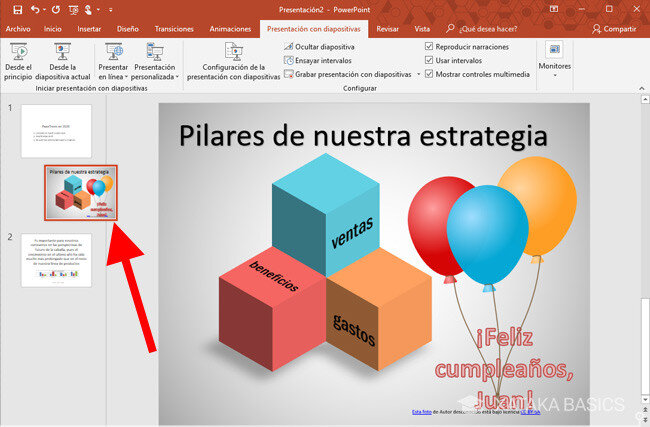This screenshot has height=427, width=650.
Task: Click the Save icon in quick access toolbar
Action: click(18, 10)
